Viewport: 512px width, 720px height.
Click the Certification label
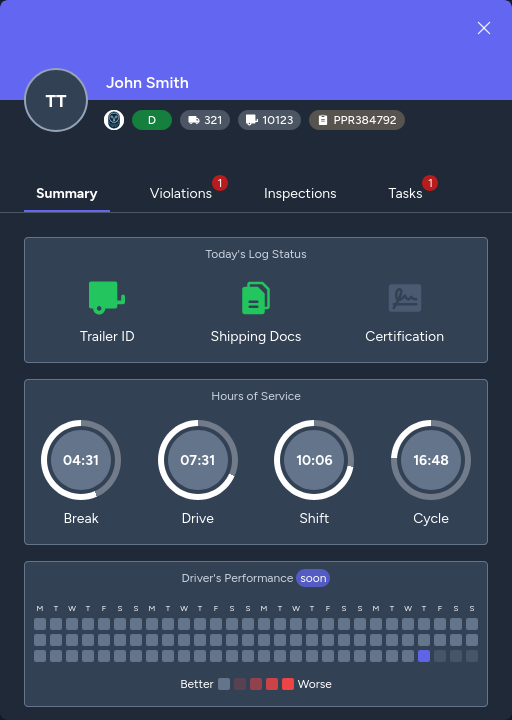pos(405,337)
